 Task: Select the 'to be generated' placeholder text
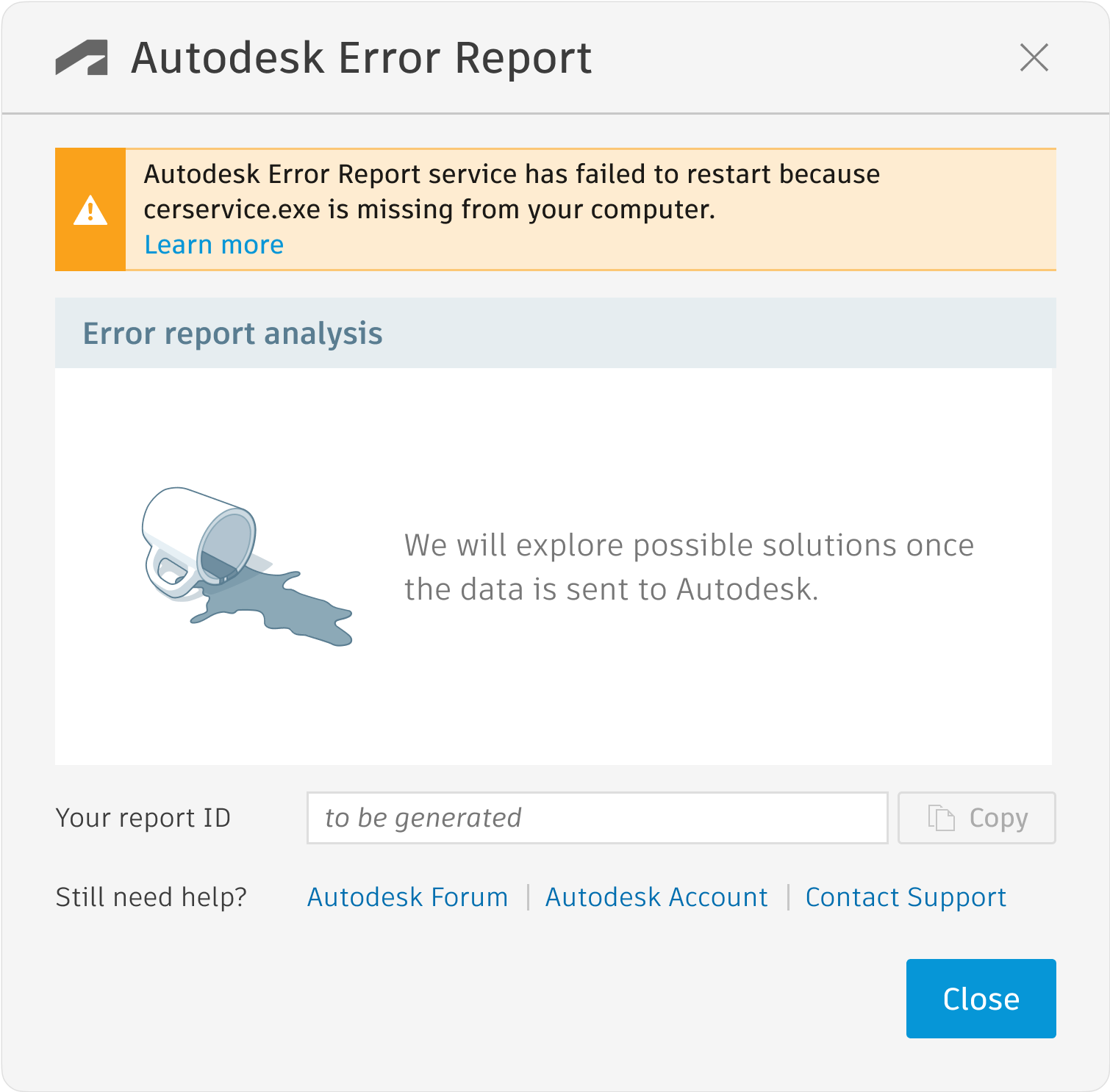[422, 817]
